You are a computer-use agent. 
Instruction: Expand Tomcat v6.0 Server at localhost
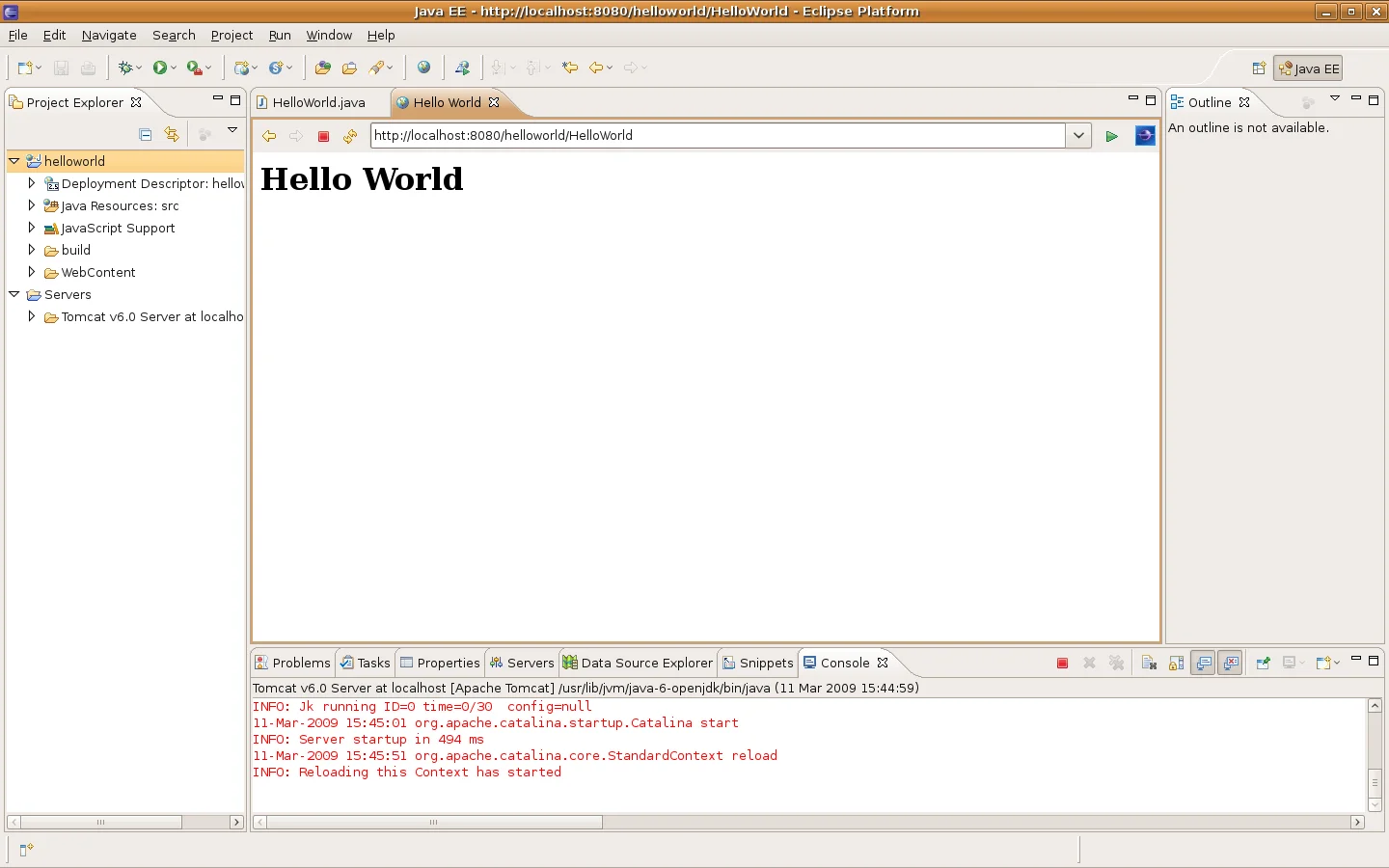pyautogui.click(x=32, y=316)
